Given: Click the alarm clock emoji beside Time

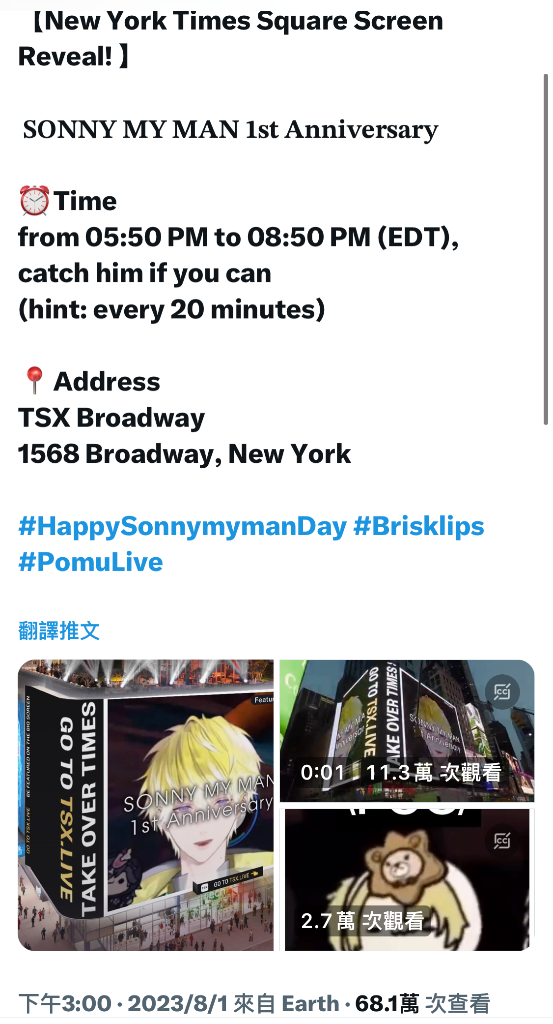Looking at the screenshot, I should (x=34, y=200).
